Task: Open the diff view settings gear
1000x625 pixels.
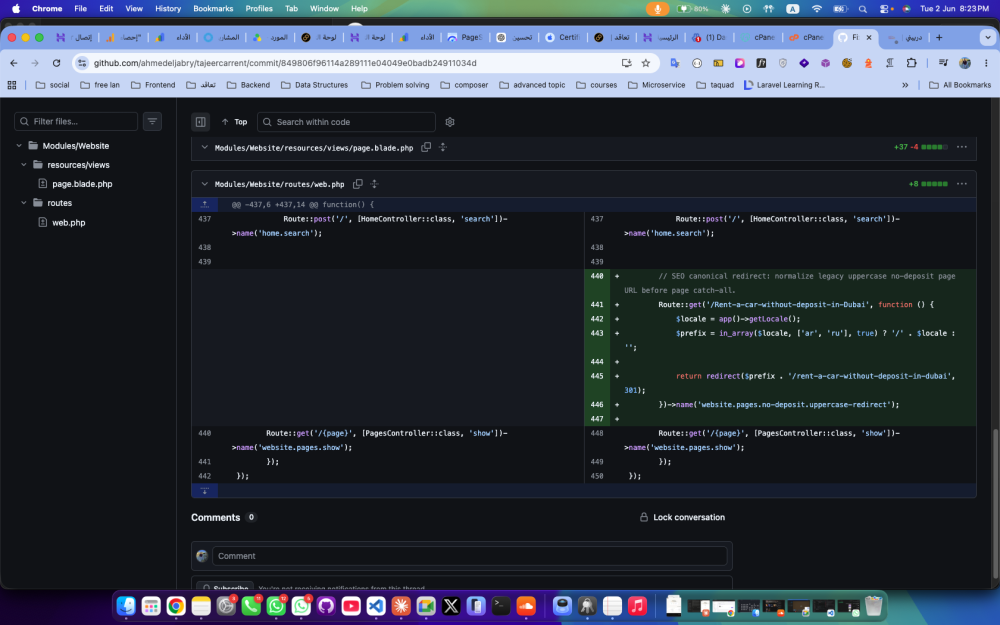Action: coord(450,122)
